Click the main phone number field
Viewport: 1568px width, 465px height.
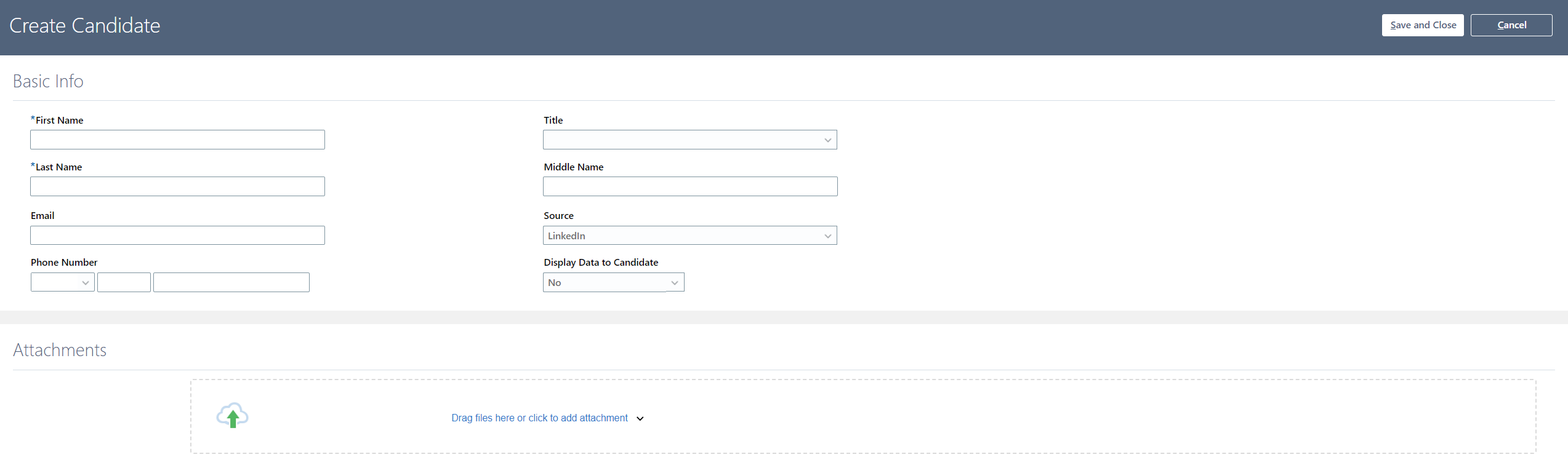tap(231, 282)
